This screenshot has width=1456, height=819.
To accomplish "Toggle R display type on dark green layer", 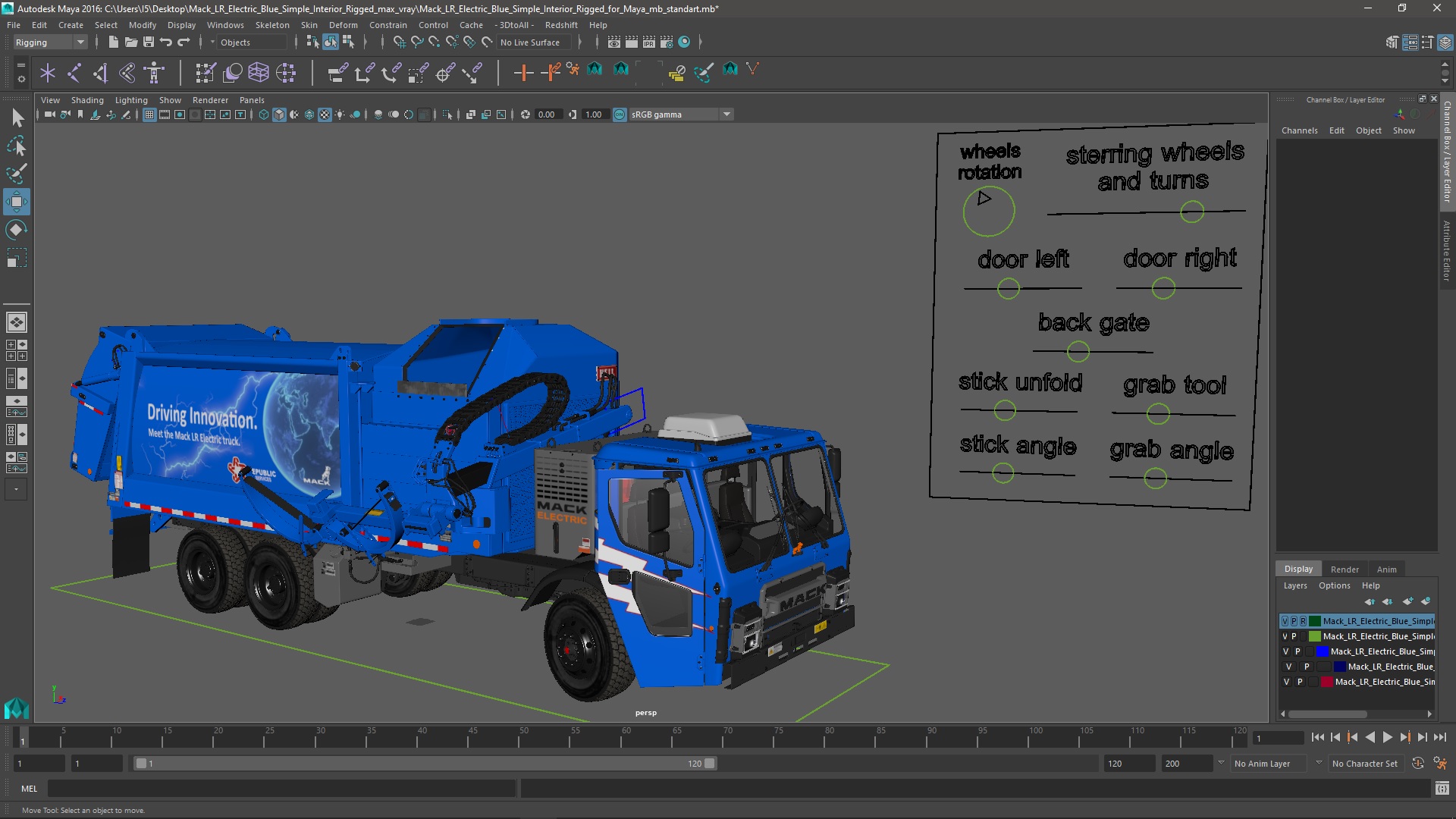I will 1303,621.
